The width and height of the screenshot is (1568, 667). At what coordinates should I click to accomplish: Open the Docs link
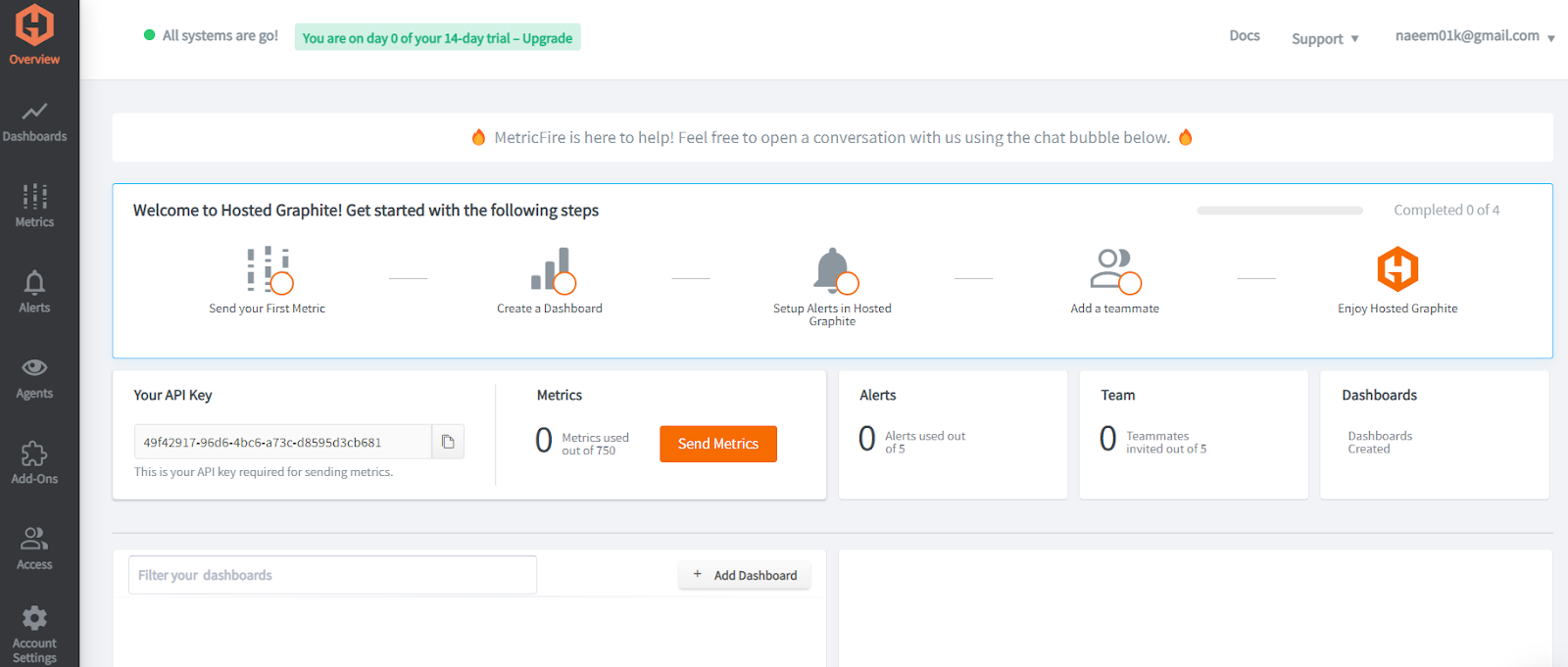[1245, 36]
